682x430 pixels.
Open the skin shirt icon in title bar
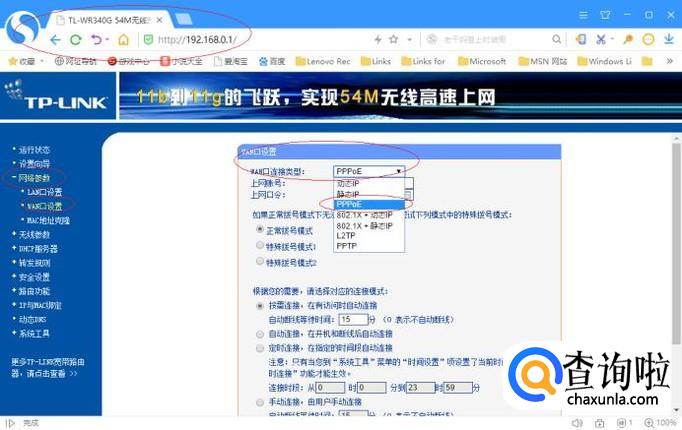tap(605, 15)
